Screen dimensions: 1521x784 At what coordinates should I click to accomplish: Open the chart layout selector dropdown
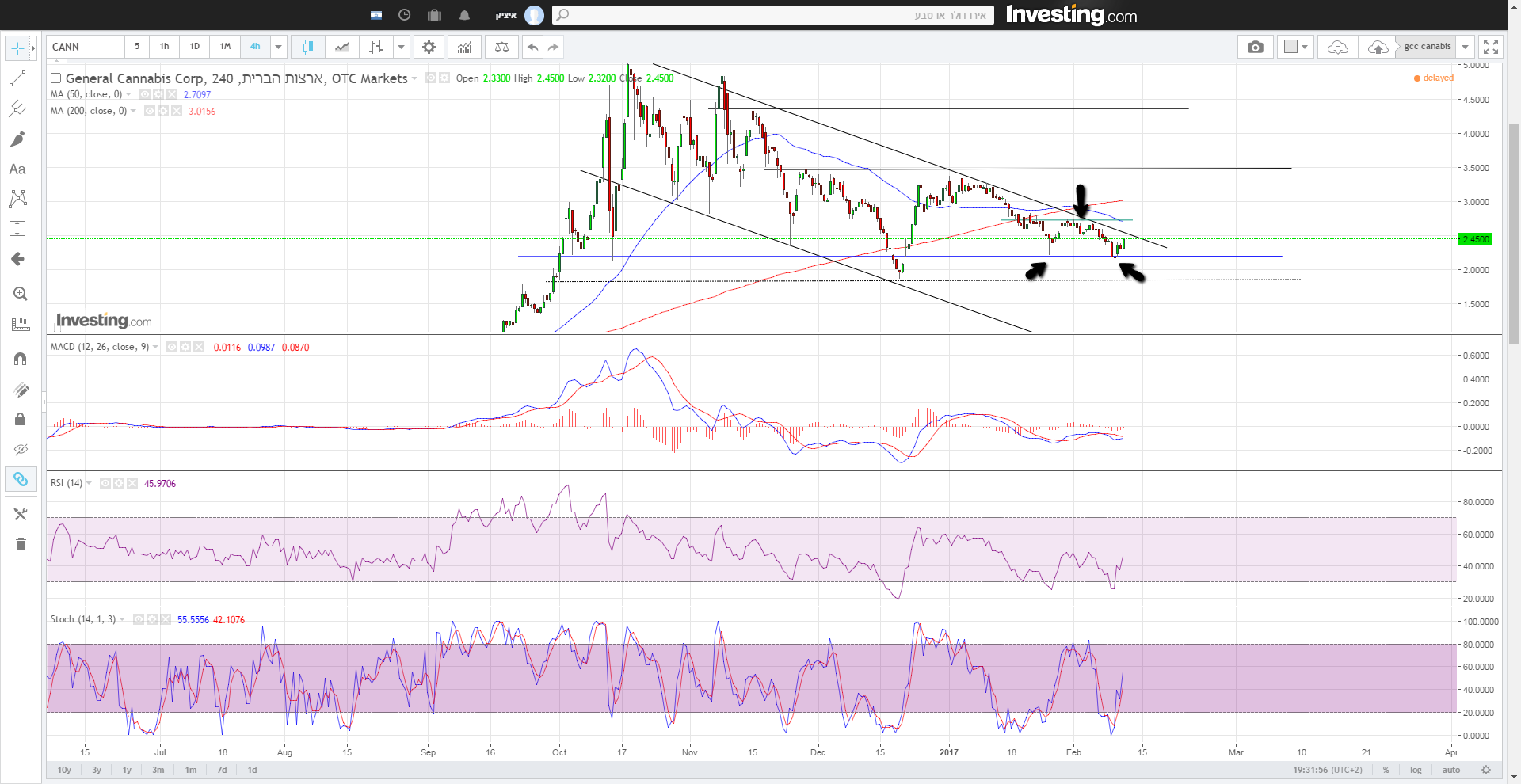(1296, 47)
